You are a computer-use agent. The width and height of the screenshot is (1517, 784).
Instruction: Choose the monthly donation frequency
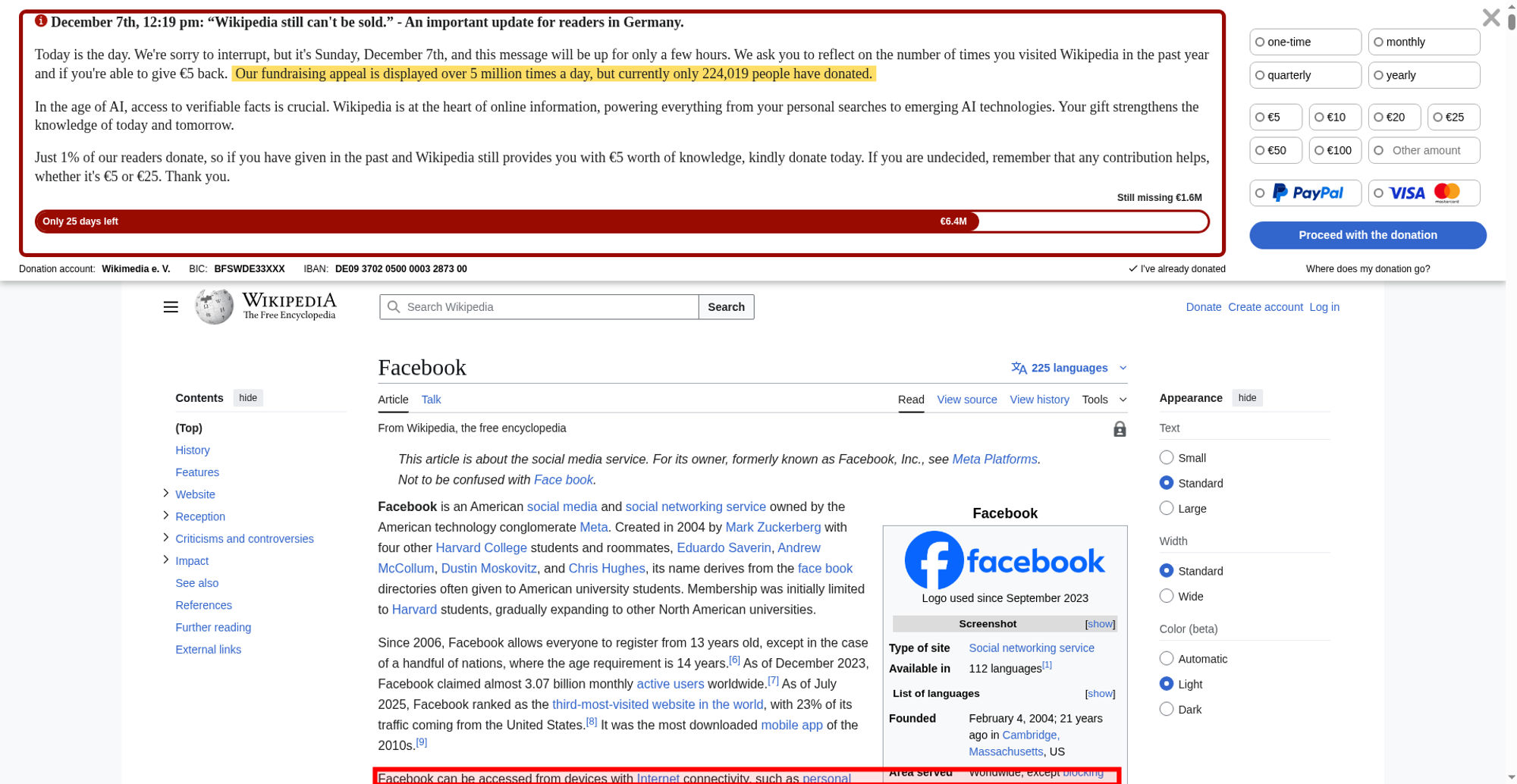(1424, 42)
